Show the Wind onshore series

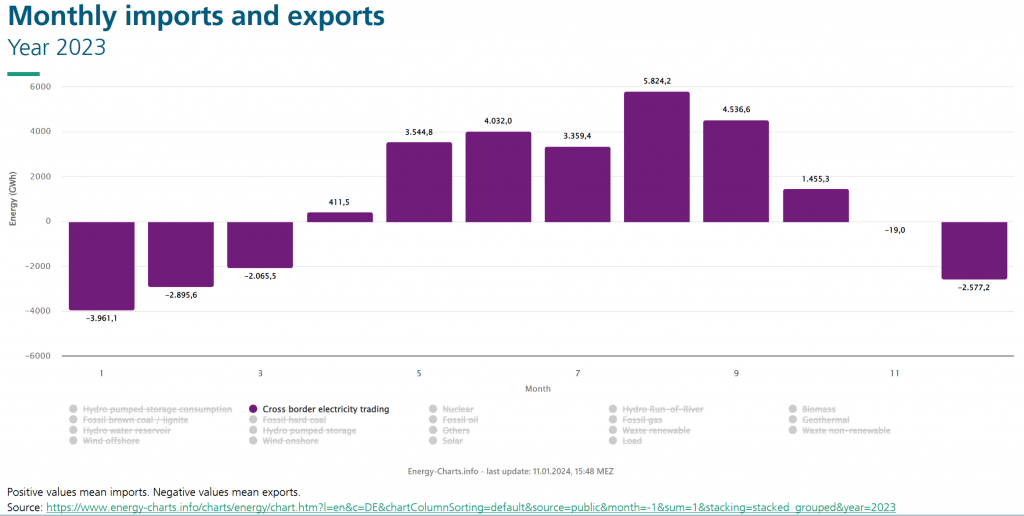pyautogui.click(x=284, y=441)
